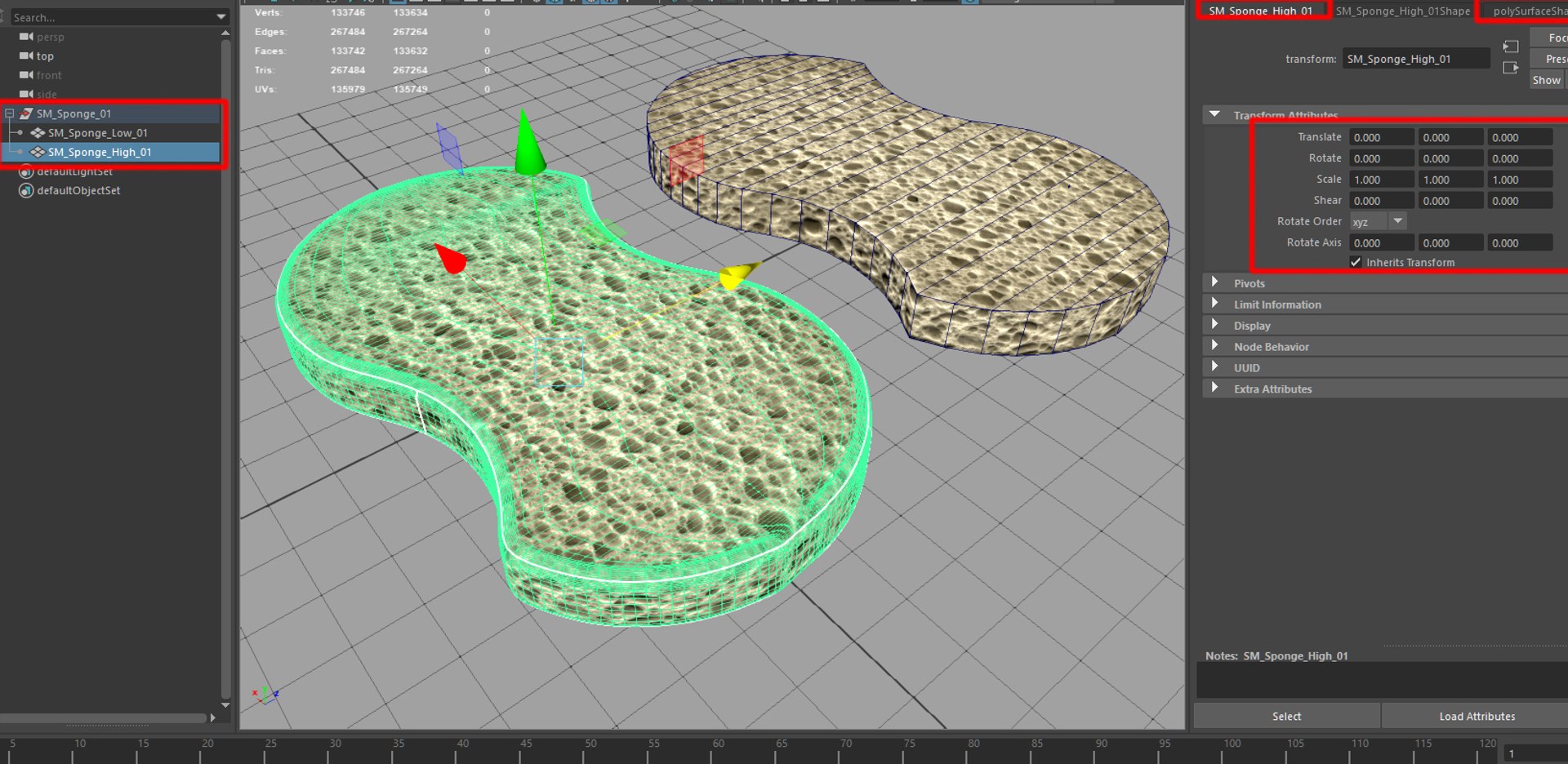Collapse the SM_Sponge_01 group in outliner
The height and width of the screenshot is (764, 1568).
[x=10, y=113]
